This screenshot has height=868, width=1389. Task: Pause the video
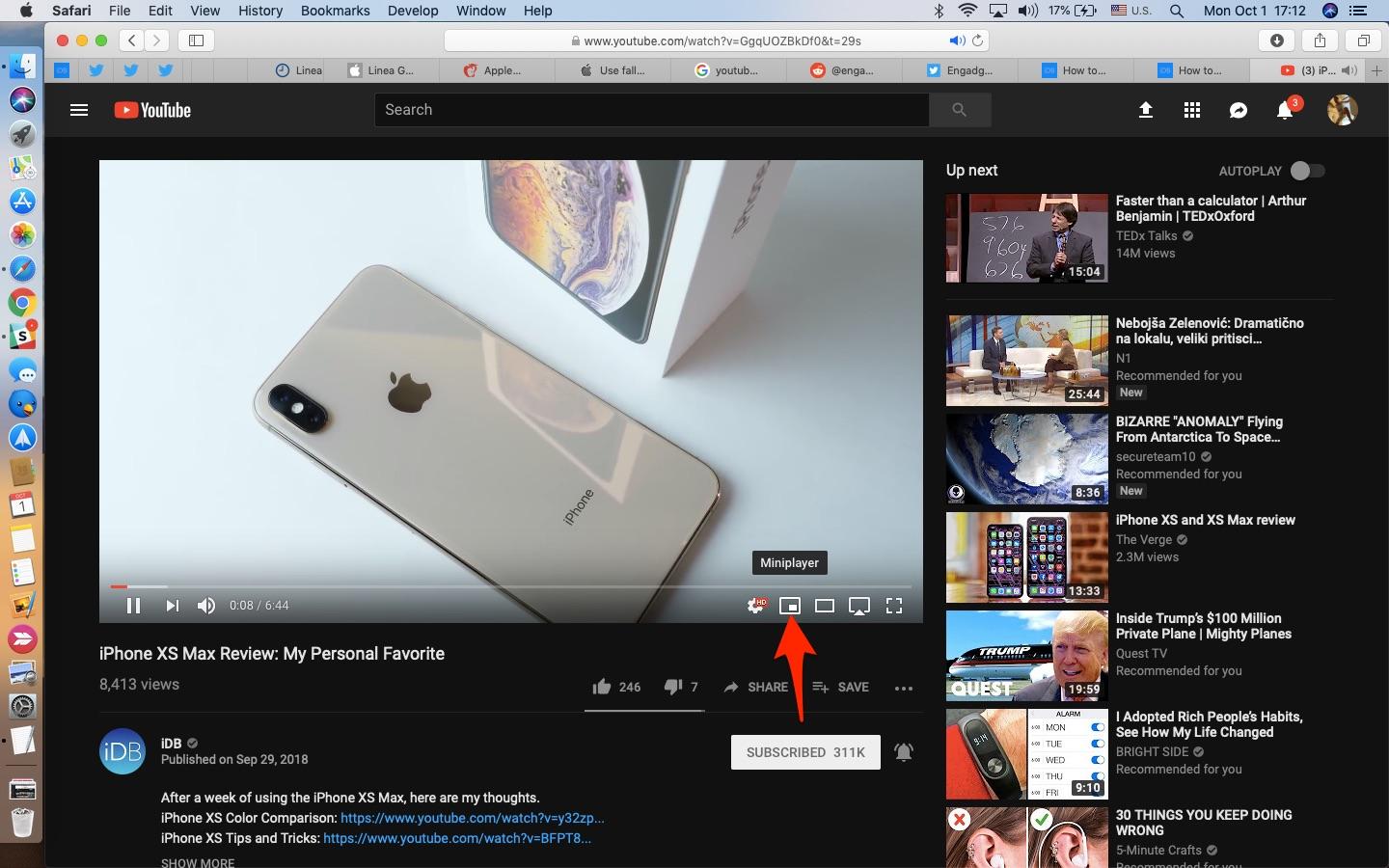click(x=134, y=606)
